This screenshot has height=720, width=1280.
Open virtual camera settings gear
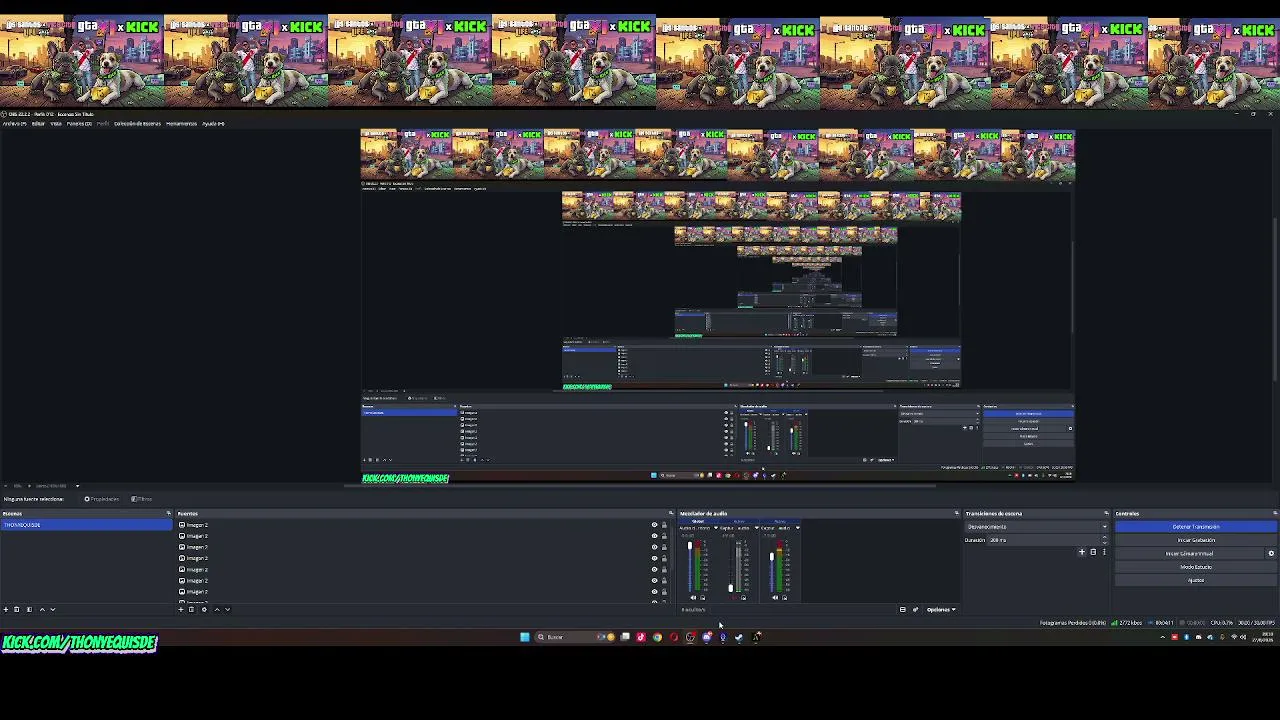click(1271, 553)
